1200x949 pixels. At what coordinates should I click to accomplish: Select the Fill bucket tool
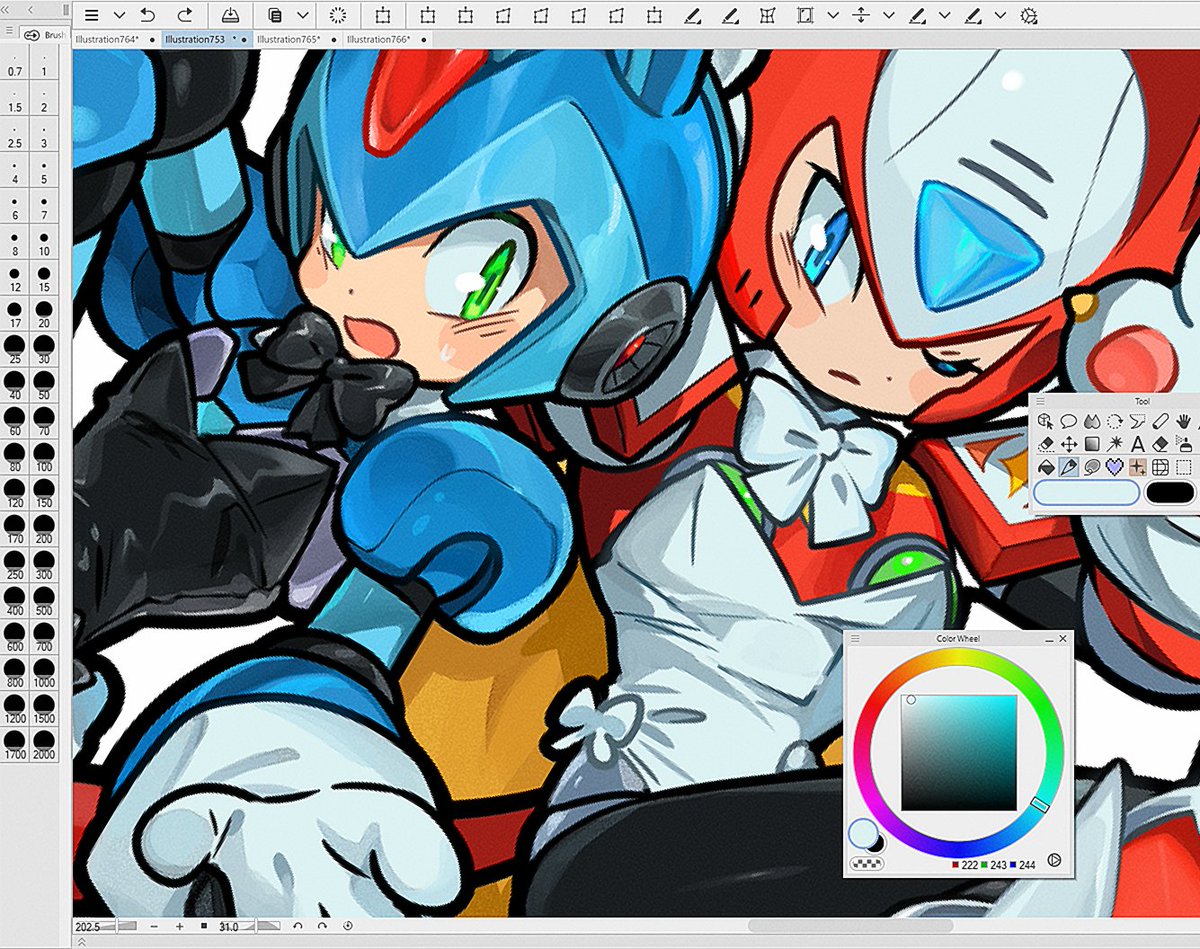(x=1046, y=467)
